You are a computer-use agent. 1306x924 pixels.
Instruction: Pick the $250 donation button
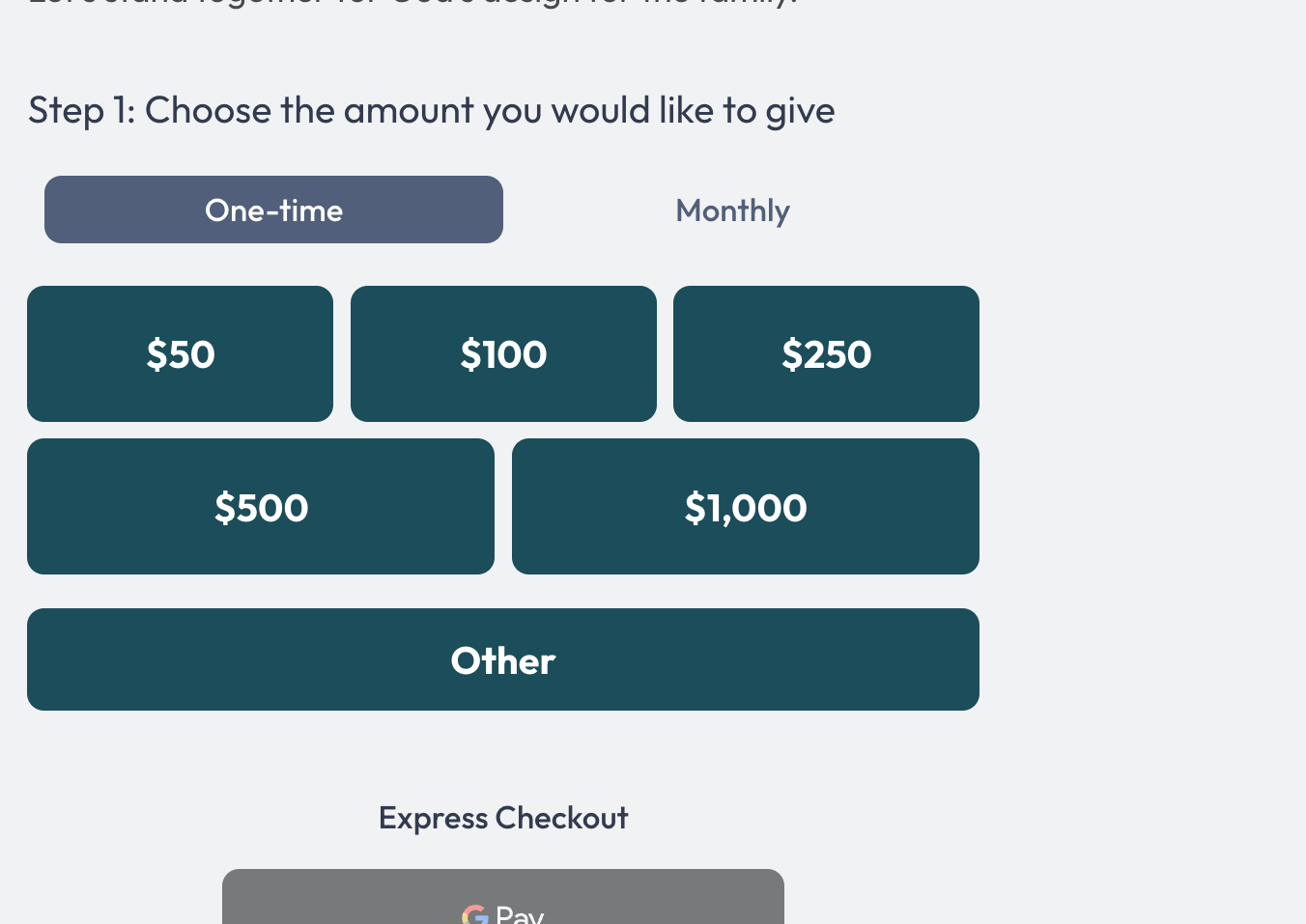pyautogui.click(x=826, y=353)
